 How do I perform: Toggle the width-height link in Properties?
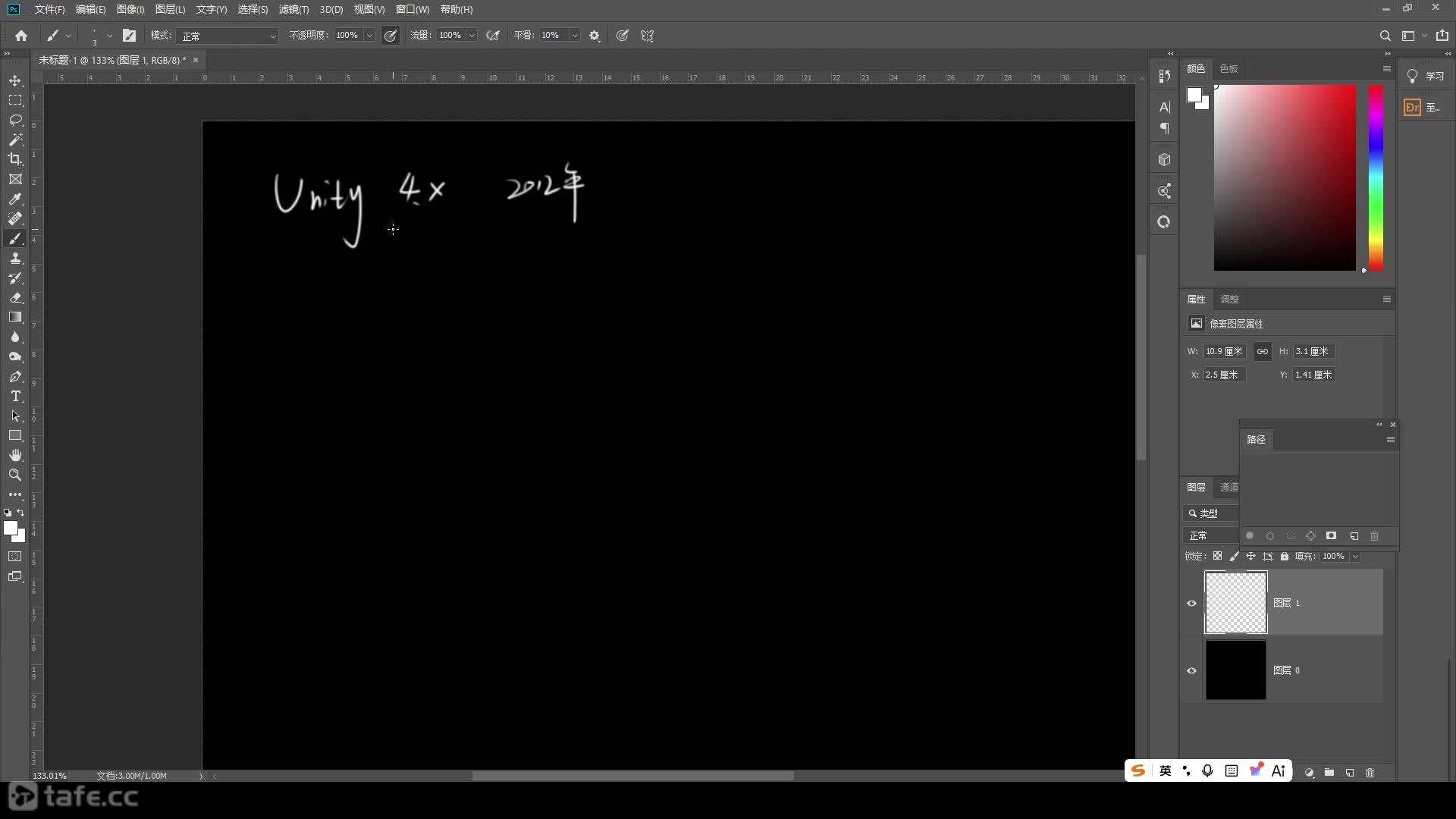point(1262,351)
